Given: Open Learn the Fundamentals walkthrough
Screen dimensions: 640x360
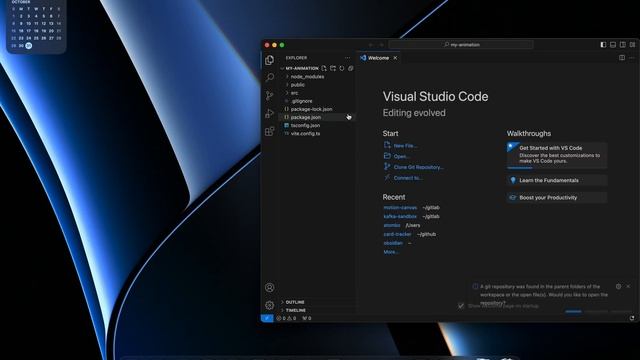Looking at the screenshot, I should [x=557, y=180].
